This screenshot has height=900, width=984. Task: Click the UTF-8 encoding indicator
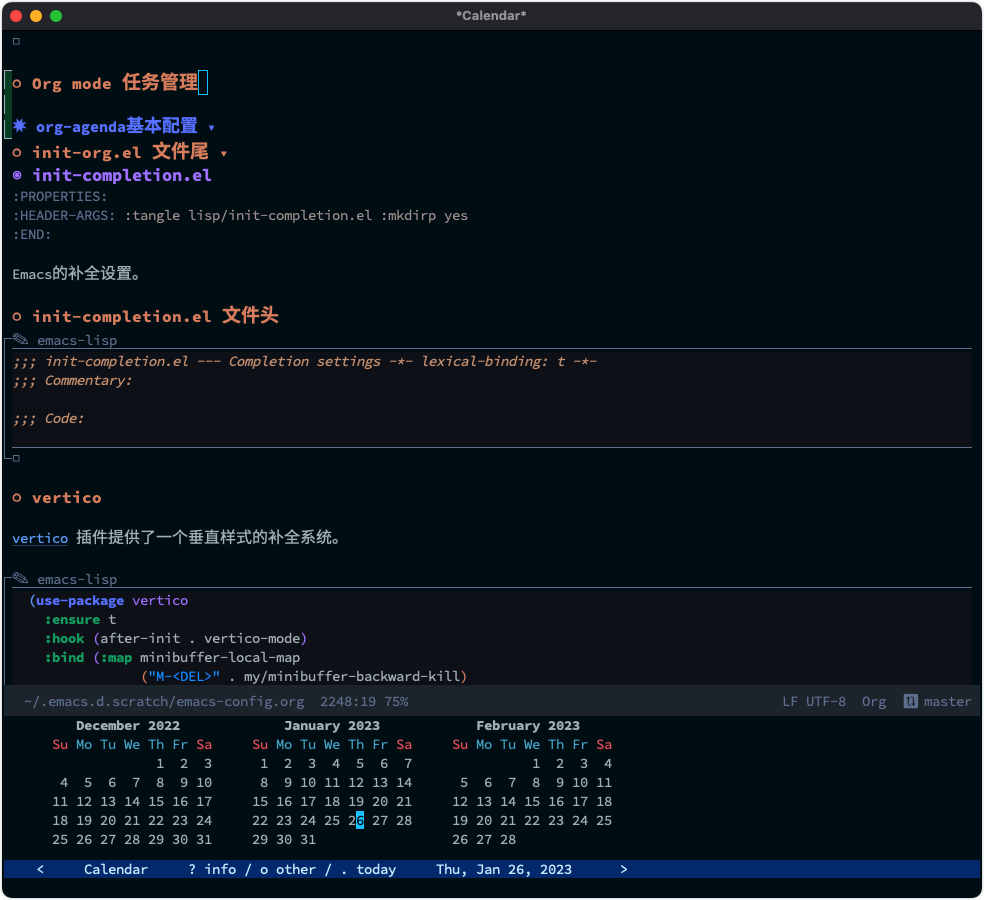(x=825, y=701)
